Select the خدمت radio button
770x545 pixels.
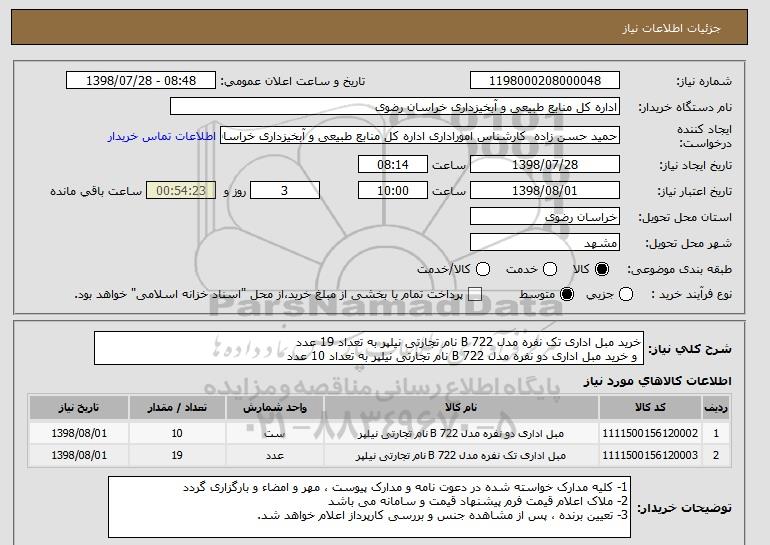[x=550, y=269]
